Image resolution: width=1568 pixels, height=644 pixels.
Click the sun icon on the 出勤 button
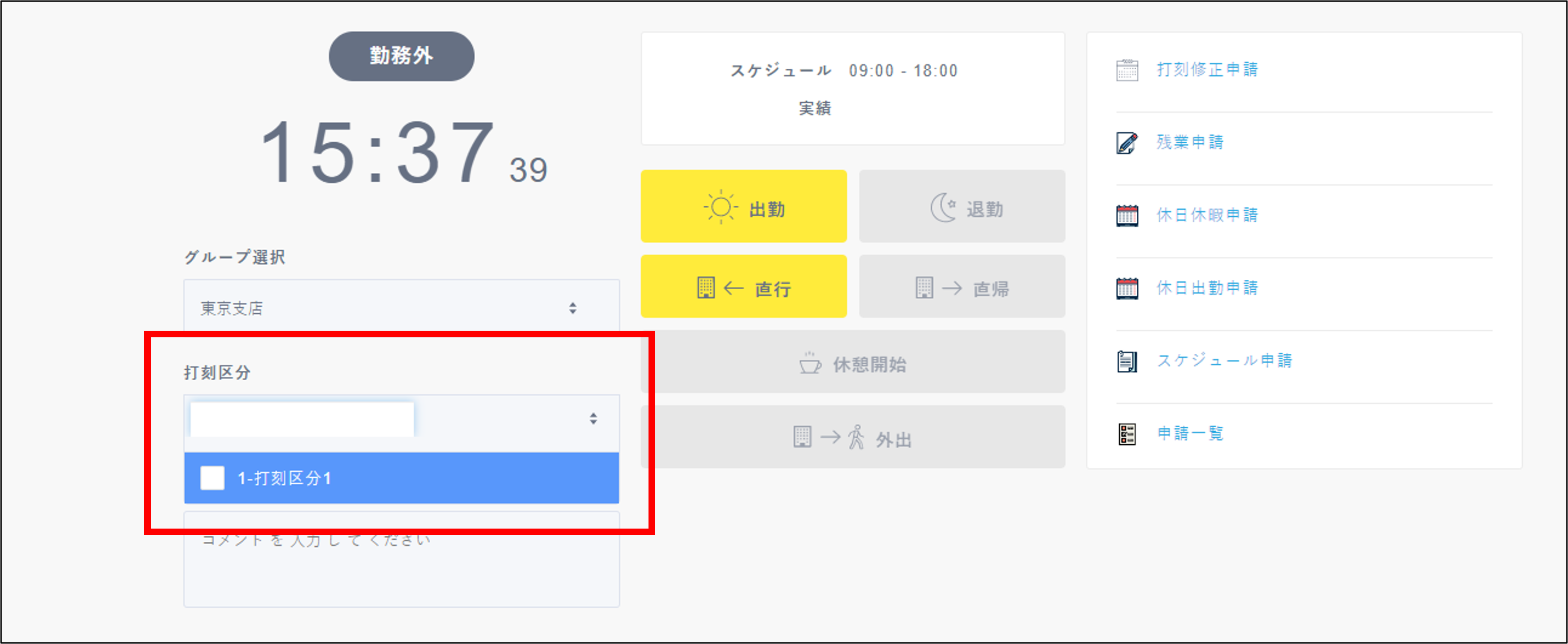coord(720,208)
